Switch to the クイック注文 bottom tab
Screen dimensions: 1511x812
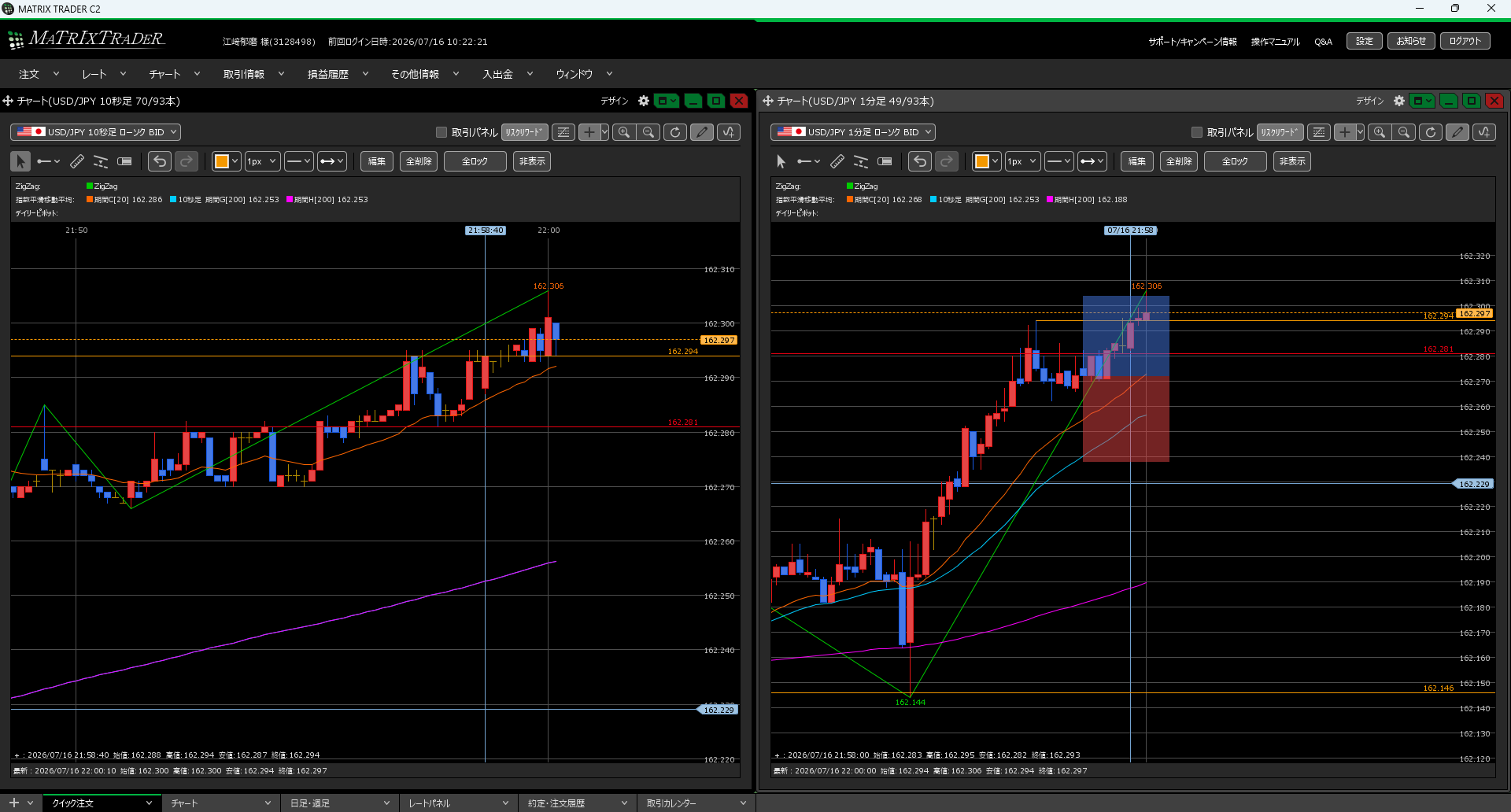coord(102,803)
